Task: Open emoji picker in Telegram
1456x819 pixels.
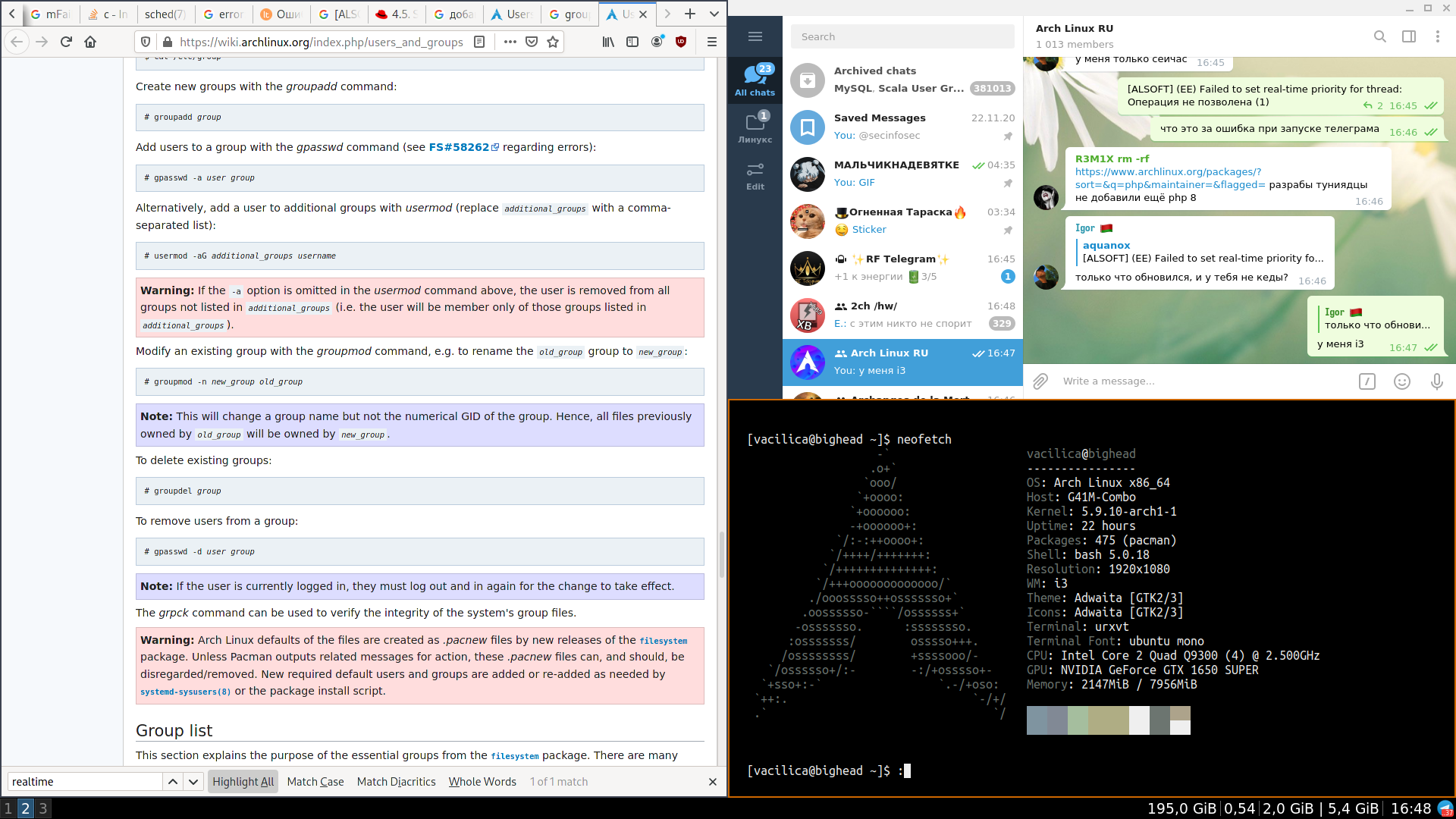Action: 1402,381
